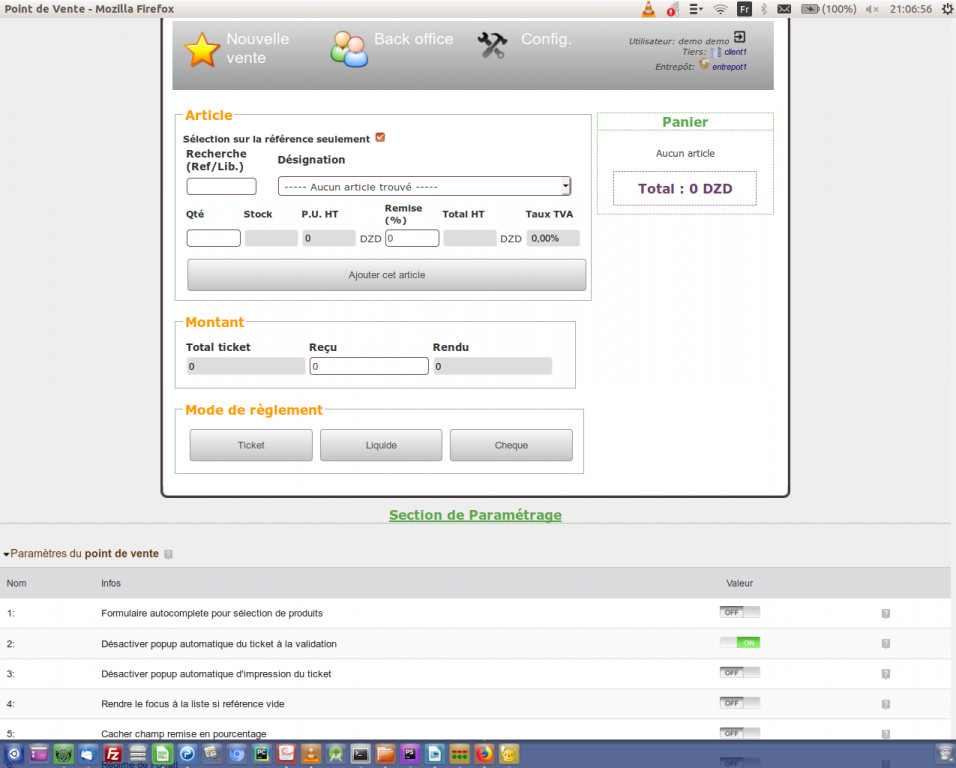Click the logout icon next to demo demo

click(x=739, y=37)
